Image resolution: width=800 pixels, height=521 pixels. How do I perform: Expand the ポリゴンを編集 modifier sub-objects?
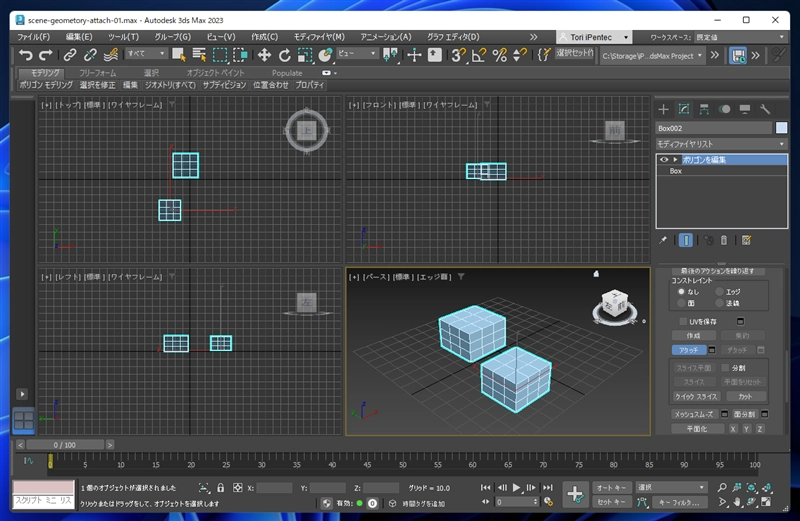[675, 160]
